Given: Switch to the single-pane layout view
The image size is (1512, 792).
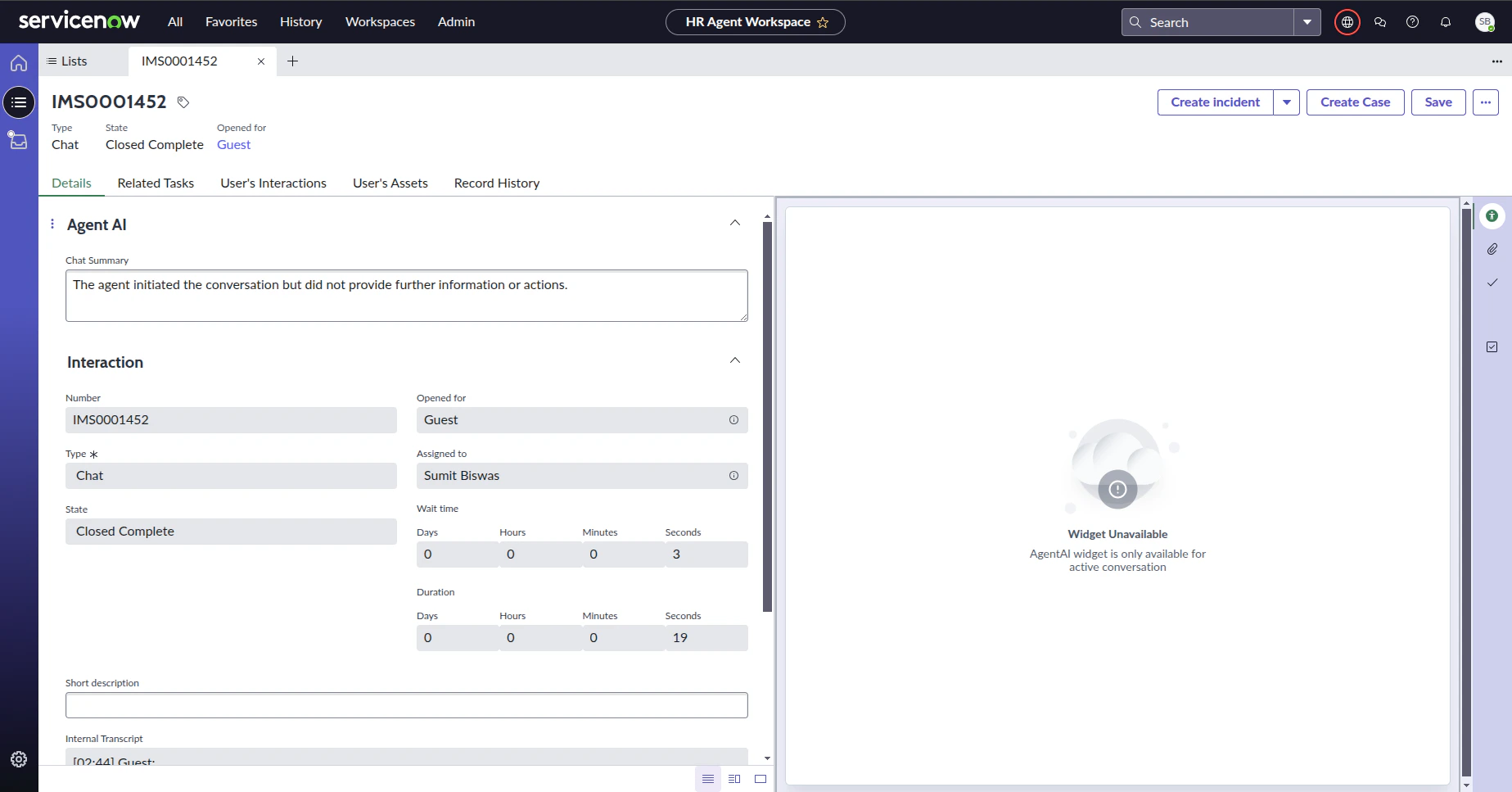Looking at the screenshot, I should pos(761,779).
